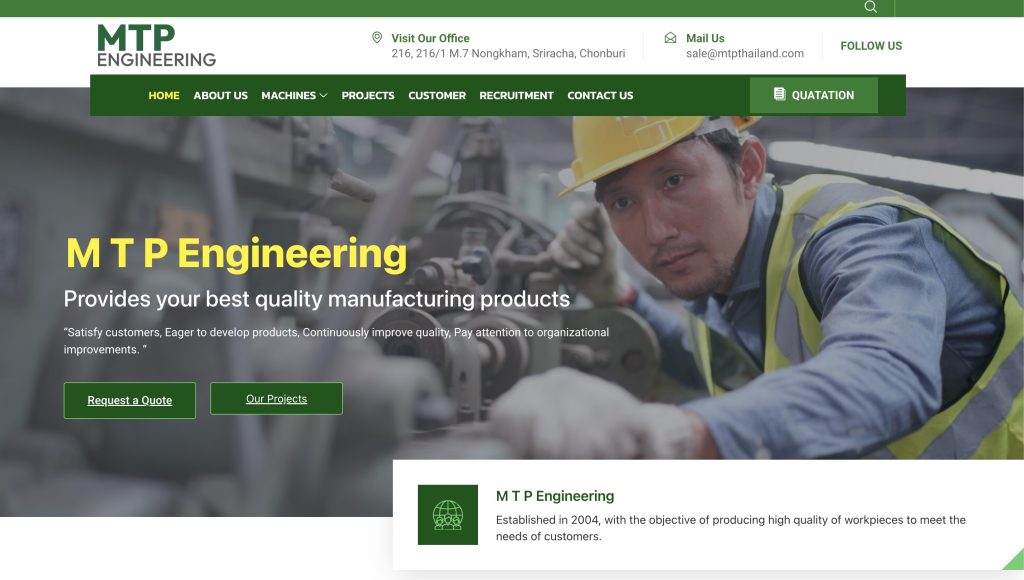
Task: Click Our Projects button
Action: click(276, 398)
